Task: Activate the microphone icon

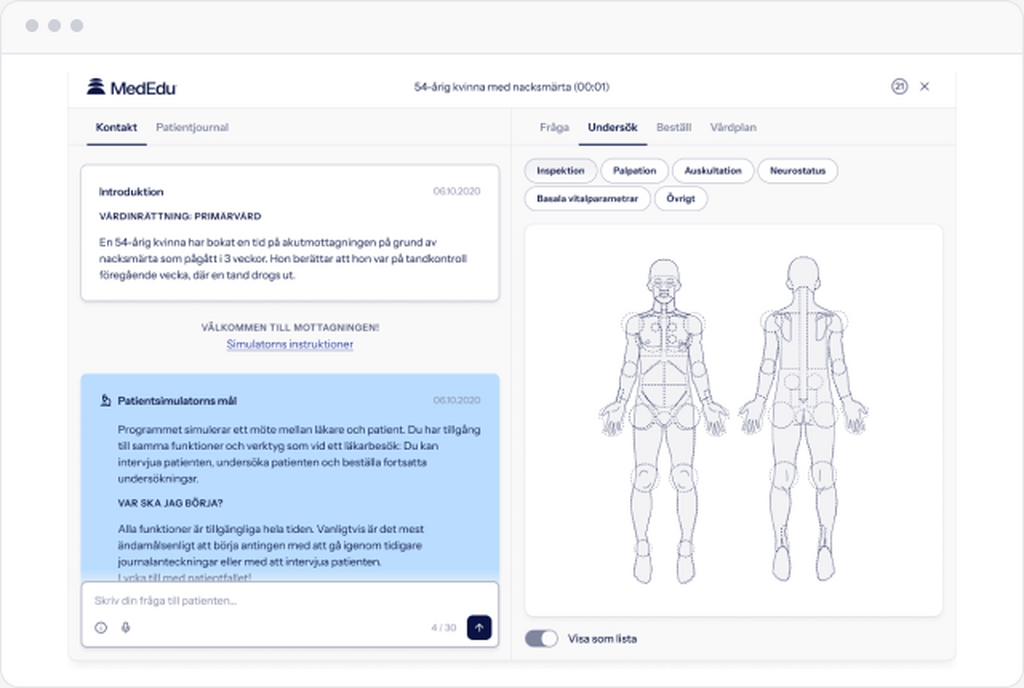Action: 126,627
